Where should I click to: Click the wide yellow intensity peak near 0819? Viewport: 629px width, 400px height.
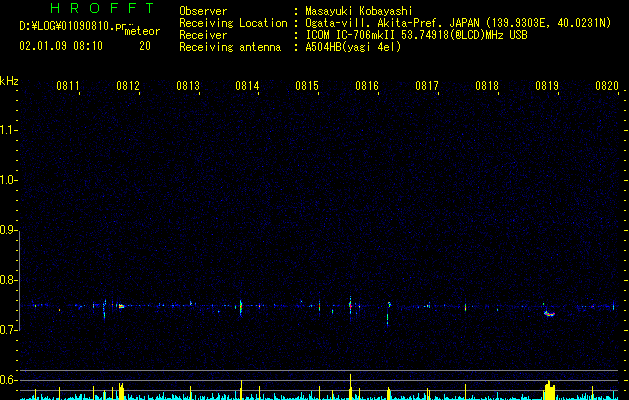[x=550, y=390]
